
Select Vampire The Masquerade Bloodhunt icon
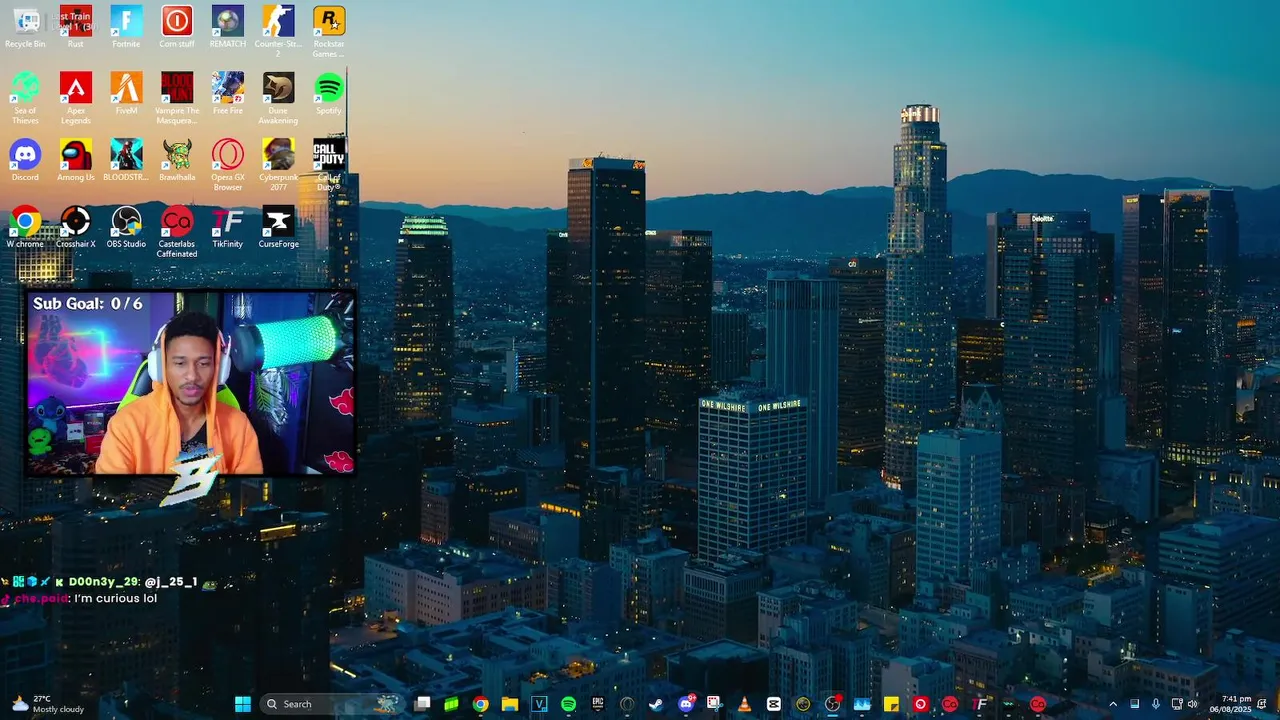tap(177, 99)
